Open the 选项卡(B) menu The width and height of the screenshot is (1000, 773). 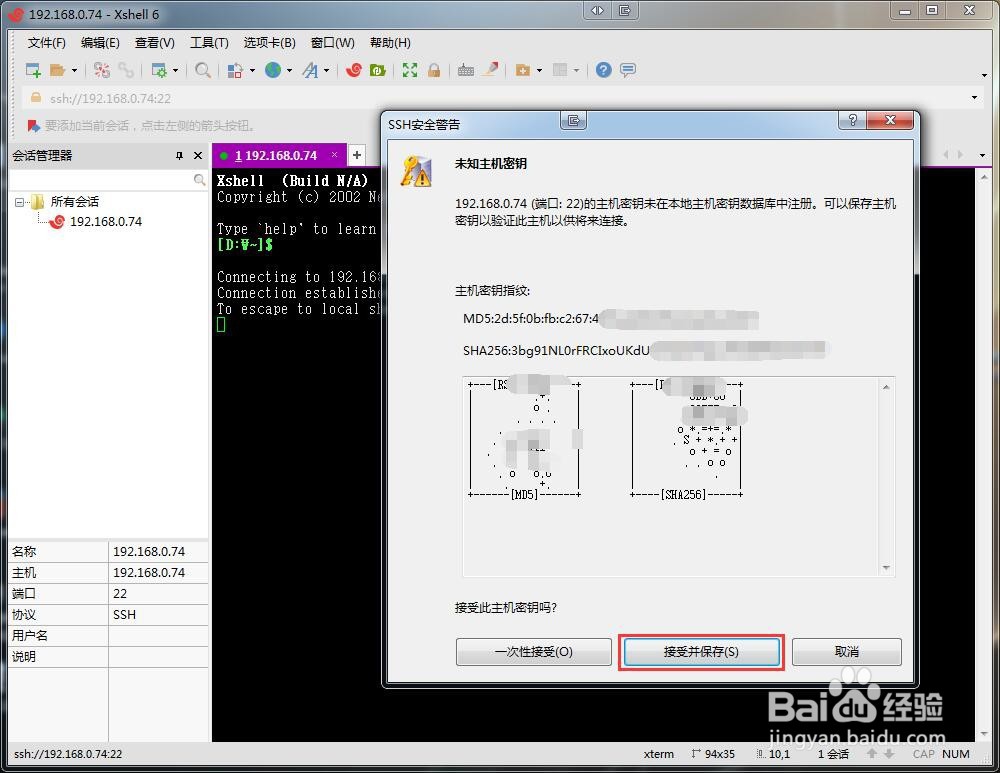pyautogui.click(x=270, y=43)
